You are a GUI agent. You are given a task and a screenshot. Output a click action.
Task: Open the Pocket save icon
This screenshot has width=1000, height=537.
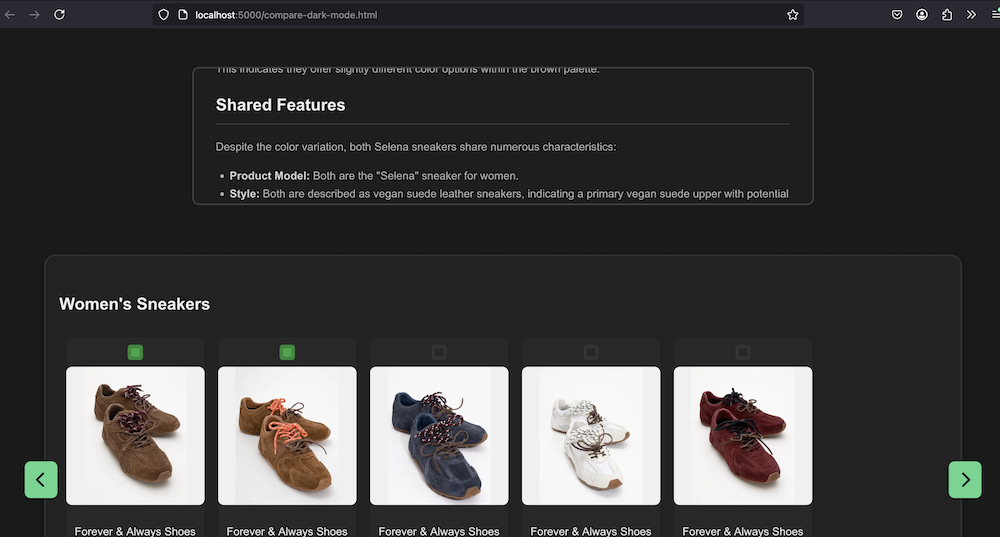pyautogui.click(x=897, y=15)
